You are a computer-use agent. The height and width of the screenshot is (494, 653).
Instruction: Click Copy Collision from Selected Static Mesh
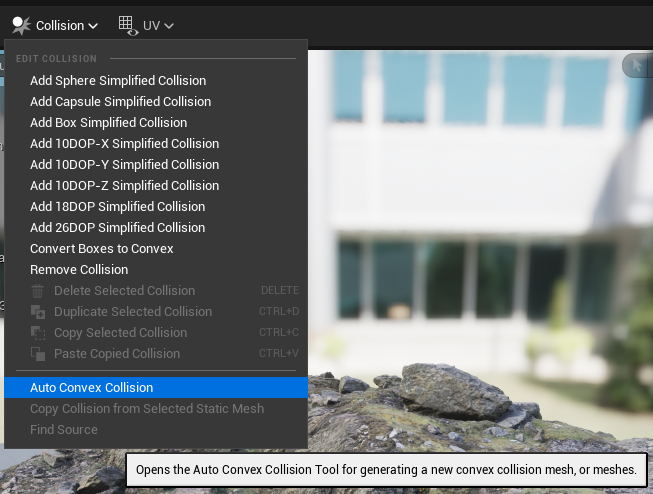pos(156,409)
